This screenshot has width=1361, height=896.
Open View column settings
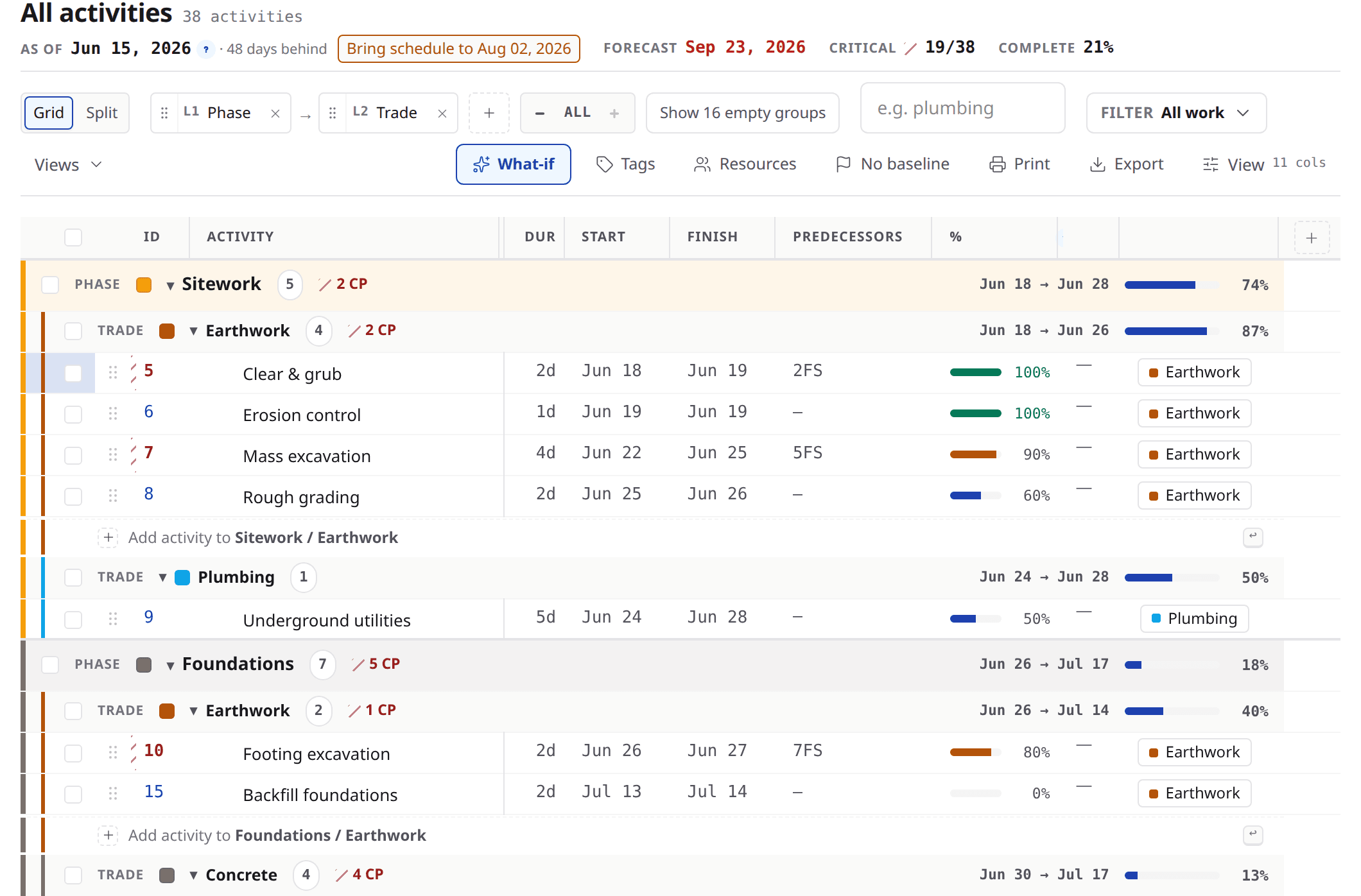[x=1263, y=164]
